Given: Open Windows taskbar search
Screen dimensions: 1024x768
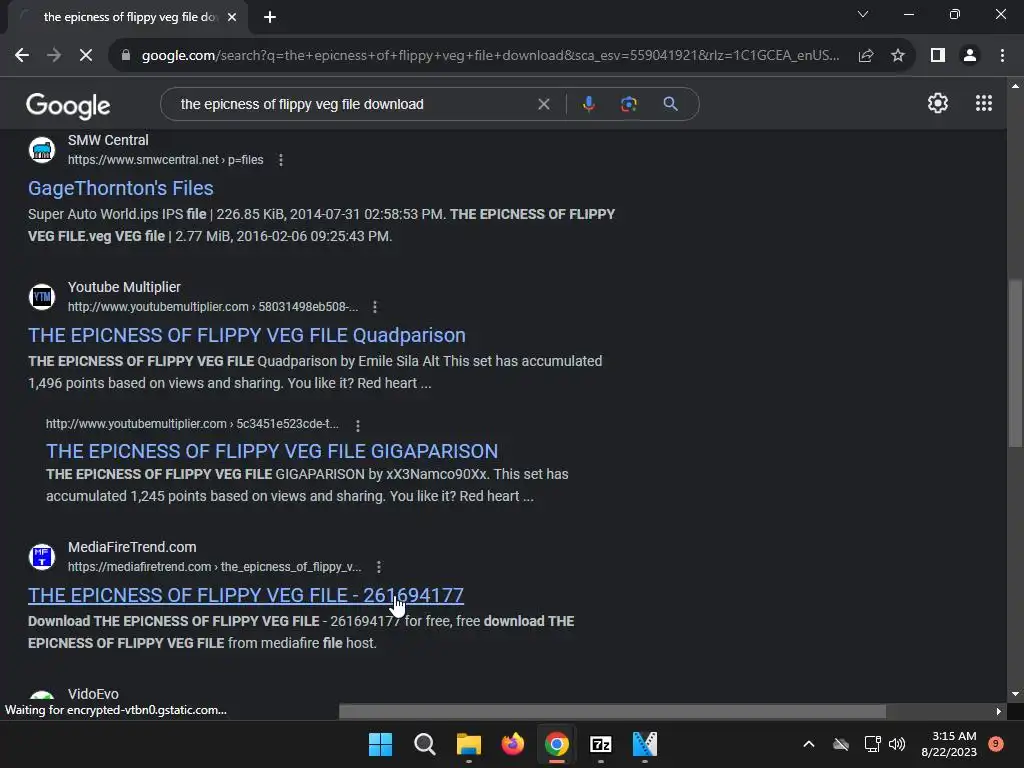Looking at the screenshot, I should [x=424, y=744].
